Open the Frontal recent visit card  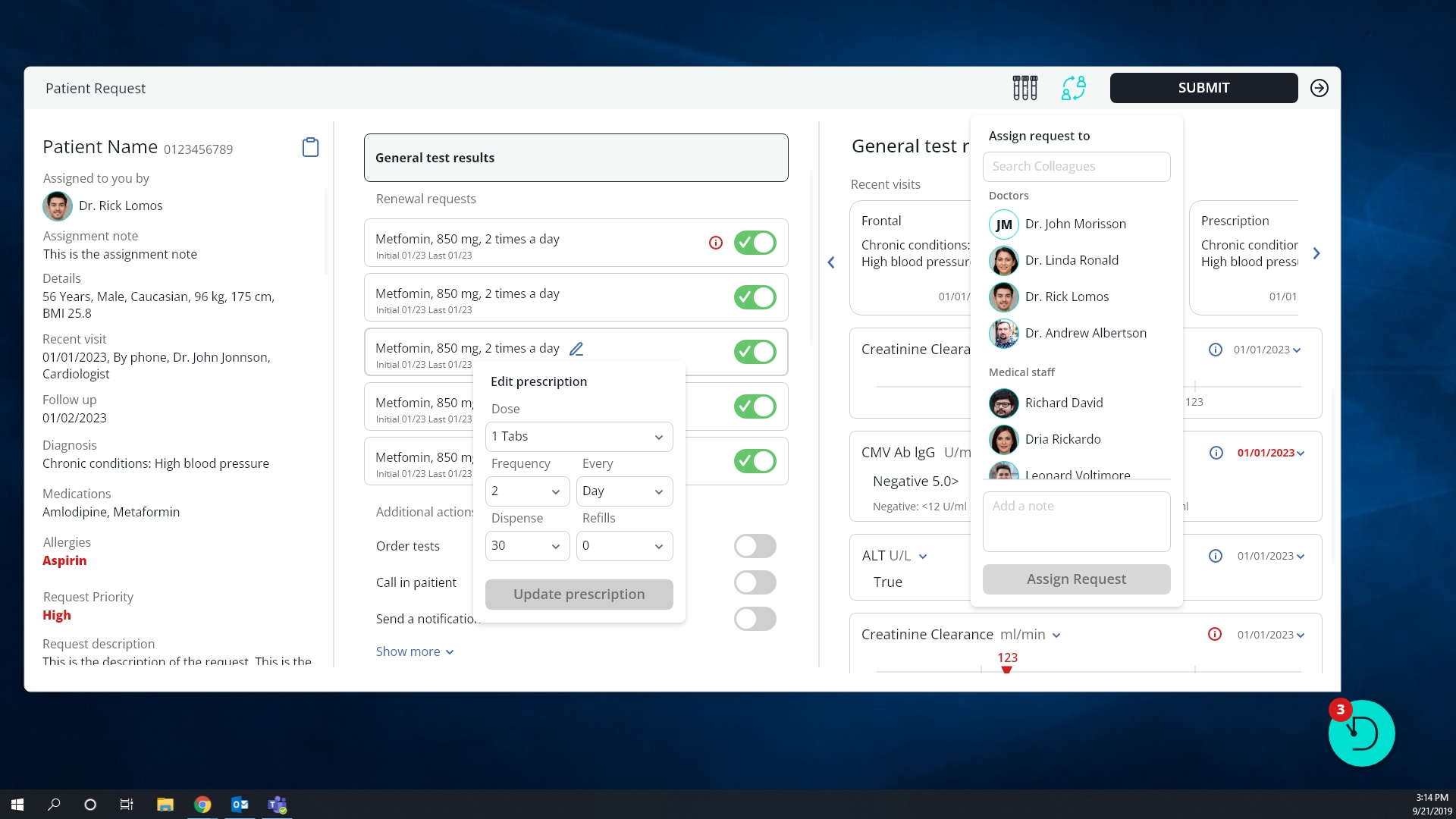911,258
